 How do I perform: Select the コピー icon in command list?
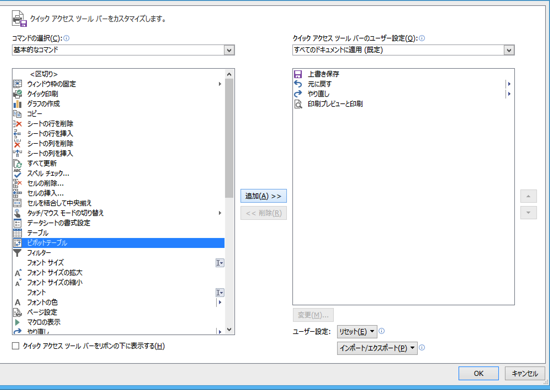(17, 114)
